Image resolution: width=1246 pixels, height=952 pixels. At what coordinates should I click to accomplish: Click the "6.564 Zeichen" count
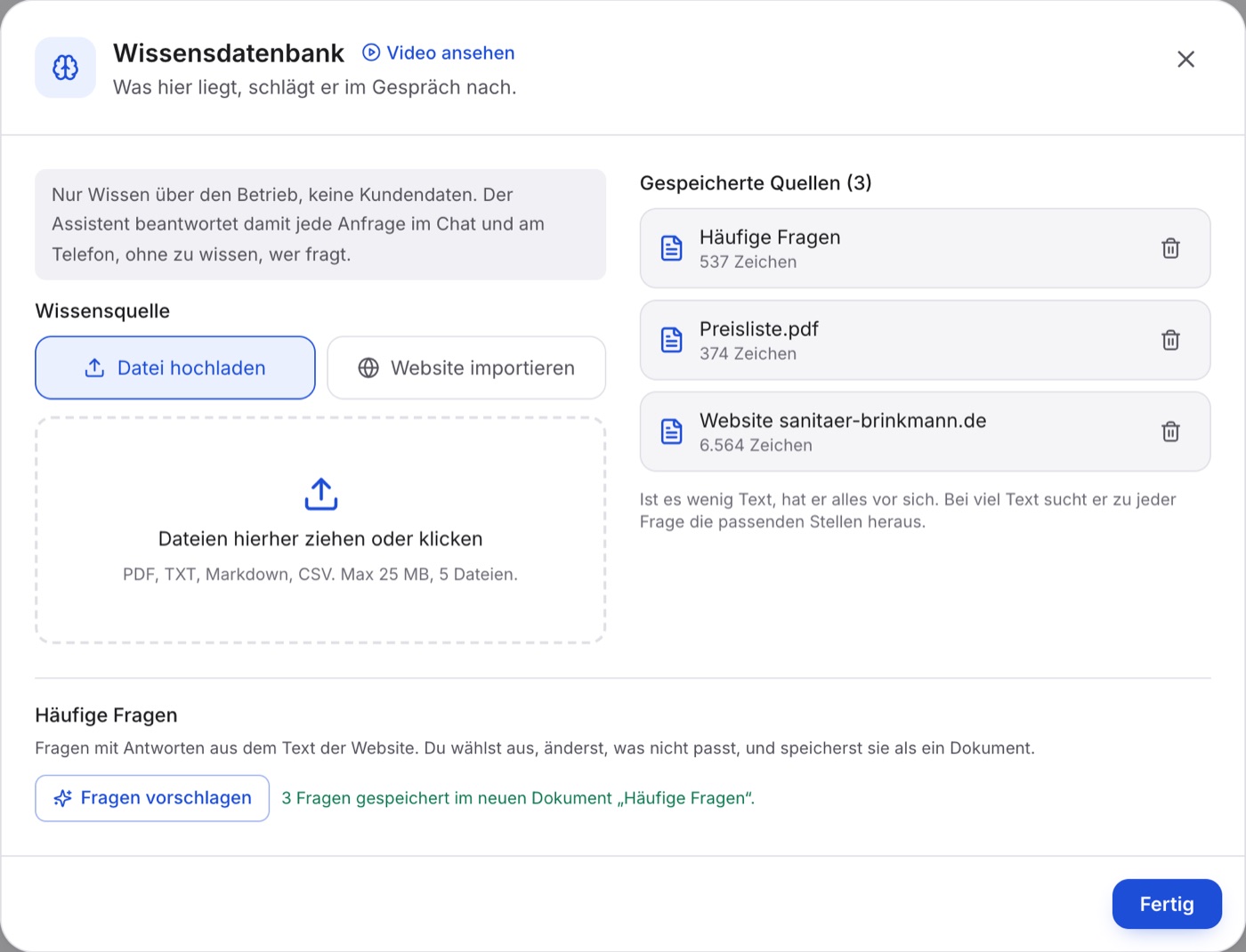pos(756,446)
